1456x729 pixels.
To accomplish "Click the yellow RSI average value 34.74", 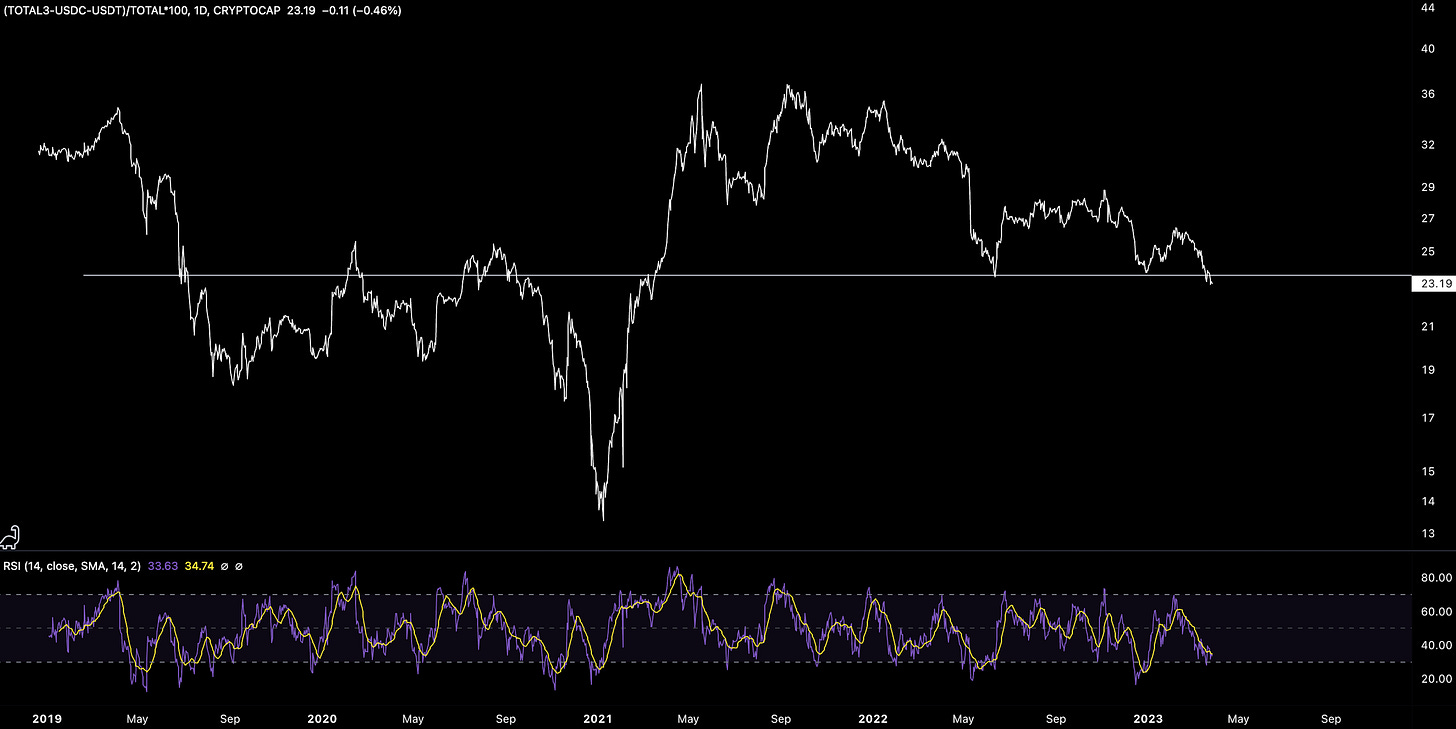I will tap(200, 566).
